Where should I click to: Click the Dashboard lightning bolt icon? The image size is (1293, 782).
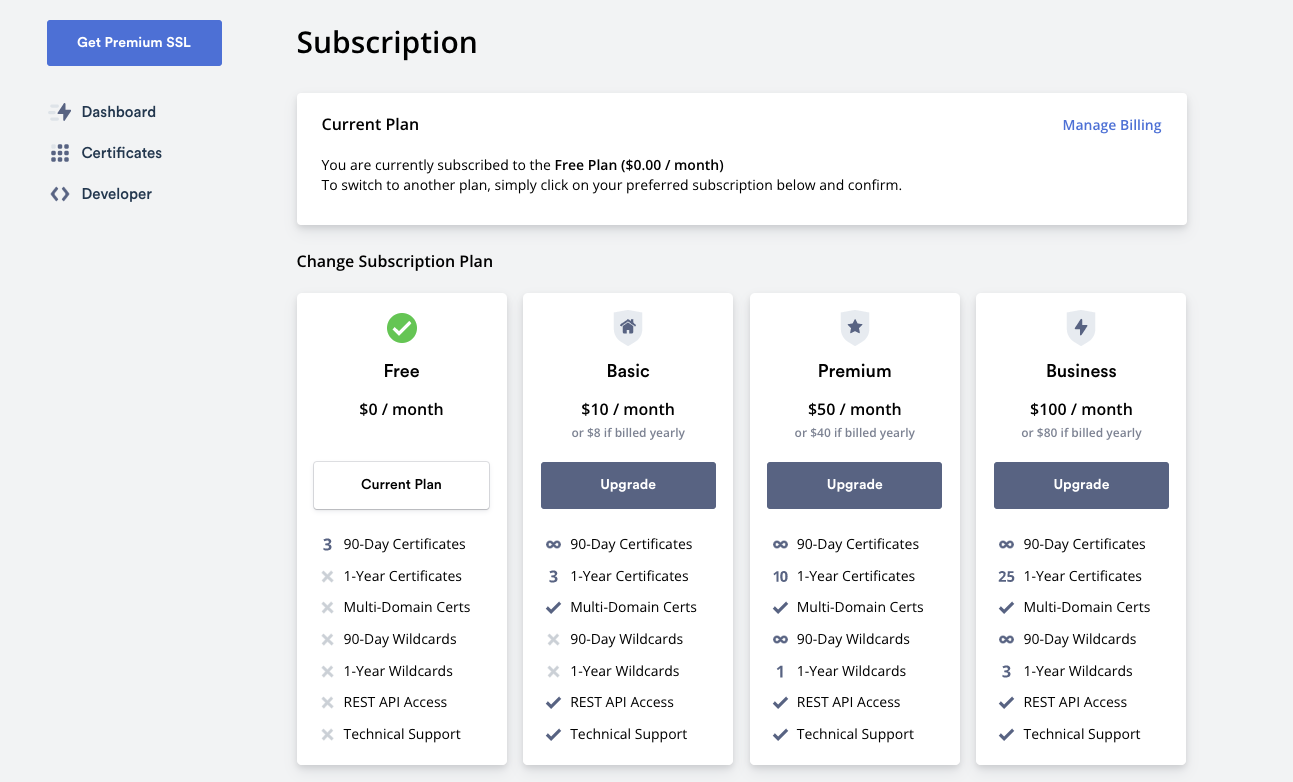pos(60,112)
